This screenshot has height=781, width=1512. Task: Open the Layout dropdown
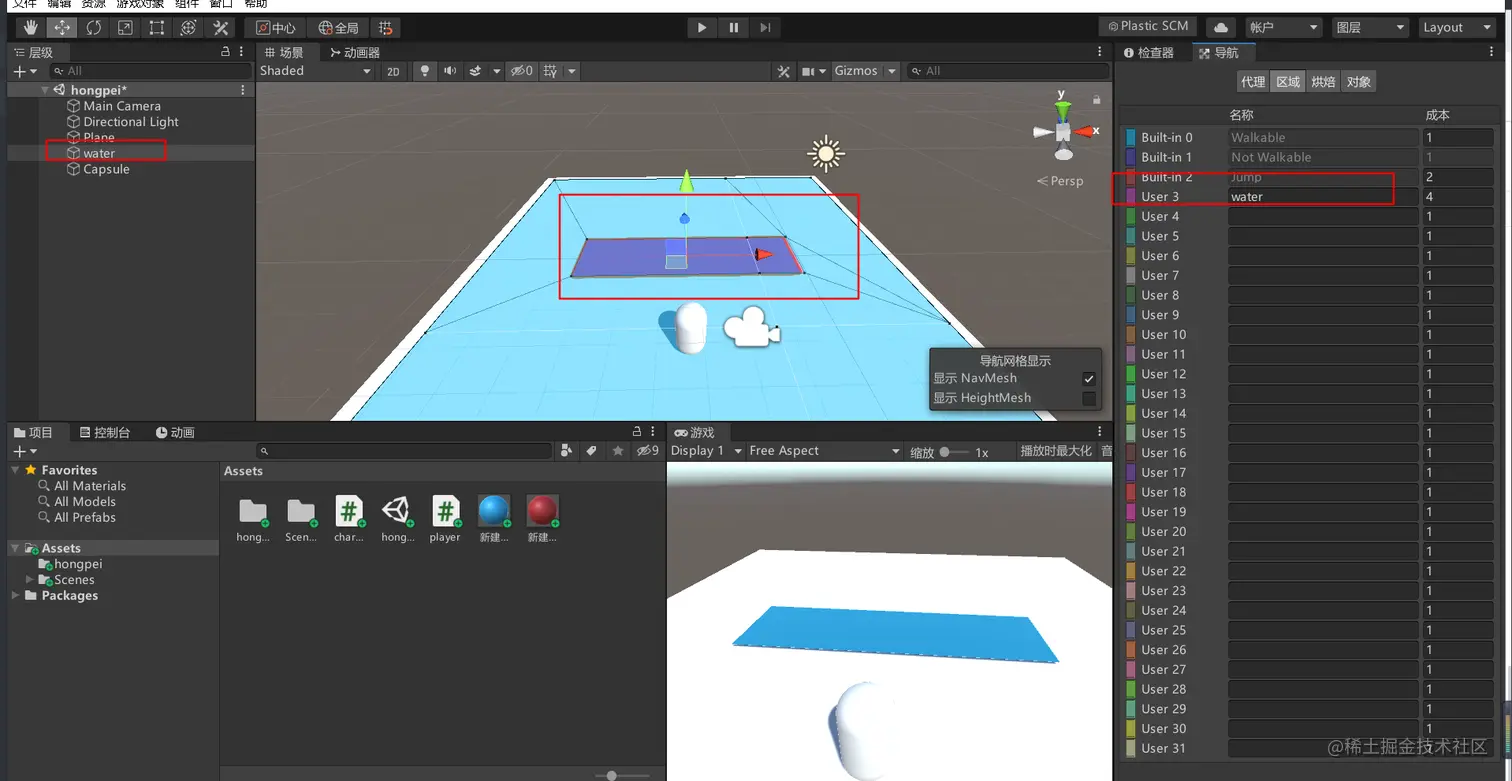tap(1456, 28)
